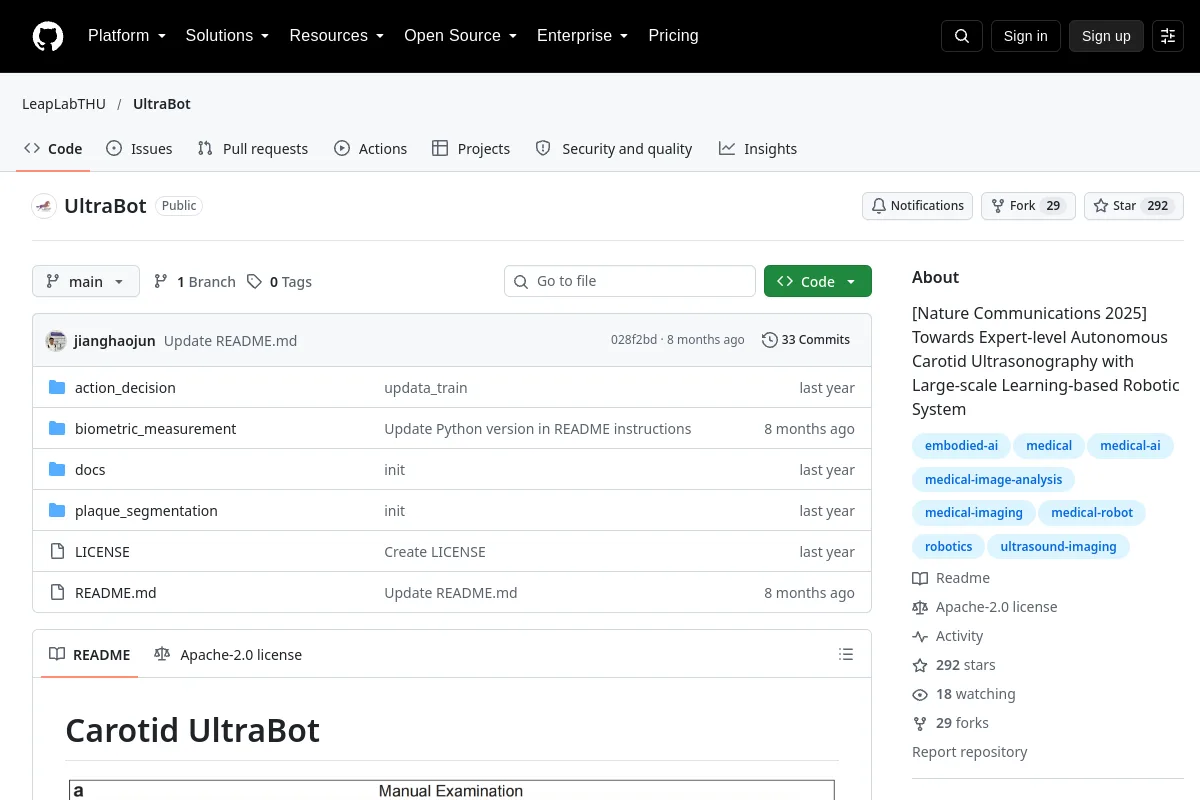Open 'updata_train' commit message
Image resolution: width=1200 pixels, height=800 pixels.
426,388
